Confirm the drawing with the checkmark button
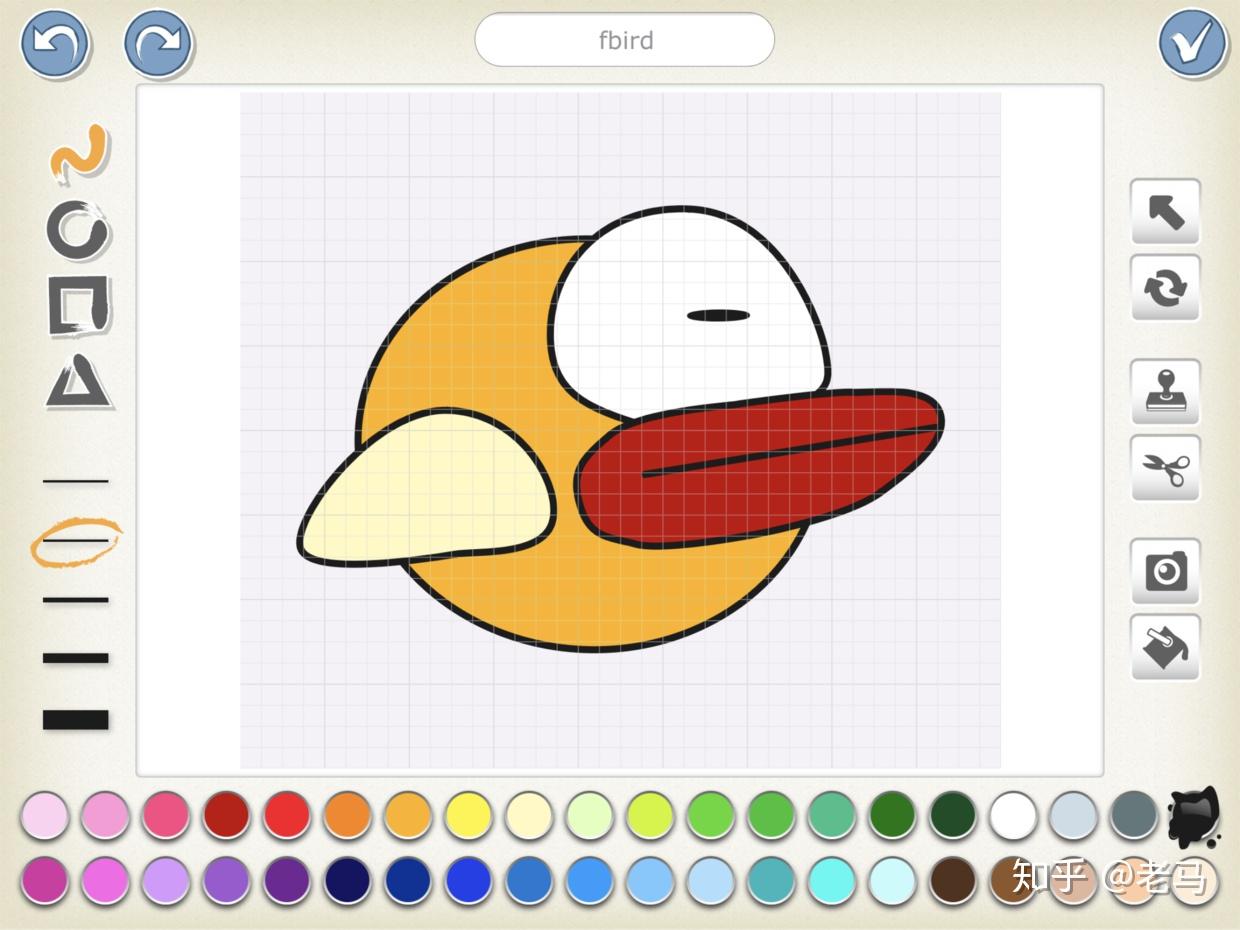 click(x=1190, y=44)
